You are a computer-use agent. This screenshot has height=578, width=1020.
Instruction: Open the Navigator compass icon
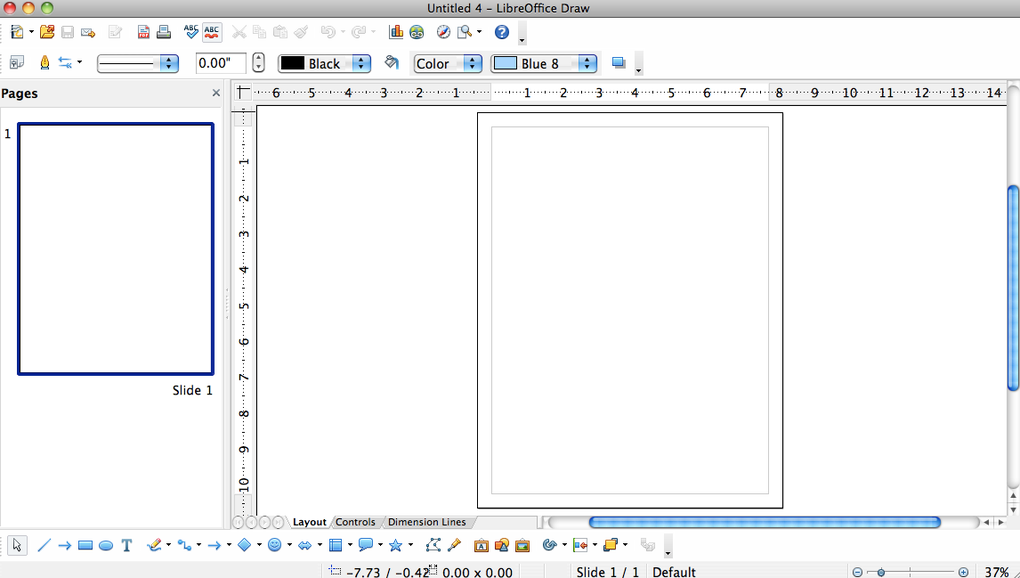(444, 32)
